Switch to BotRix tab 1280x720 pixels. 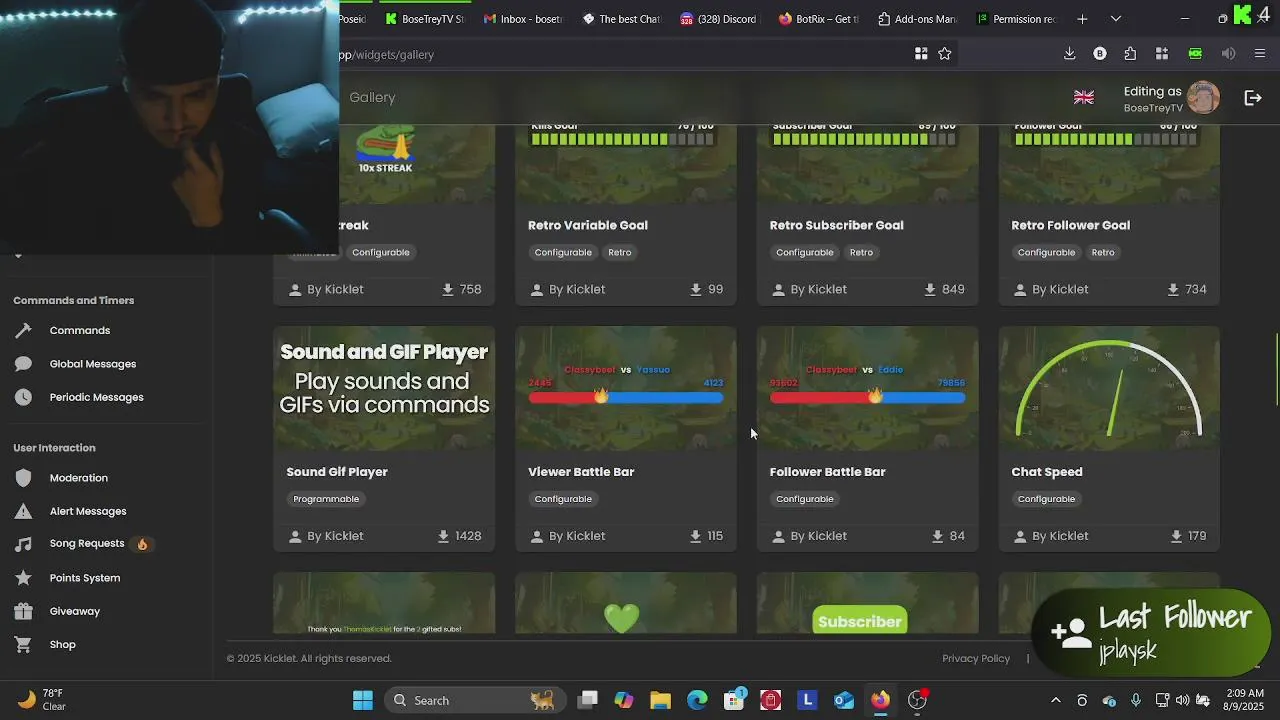coord(818,19)
